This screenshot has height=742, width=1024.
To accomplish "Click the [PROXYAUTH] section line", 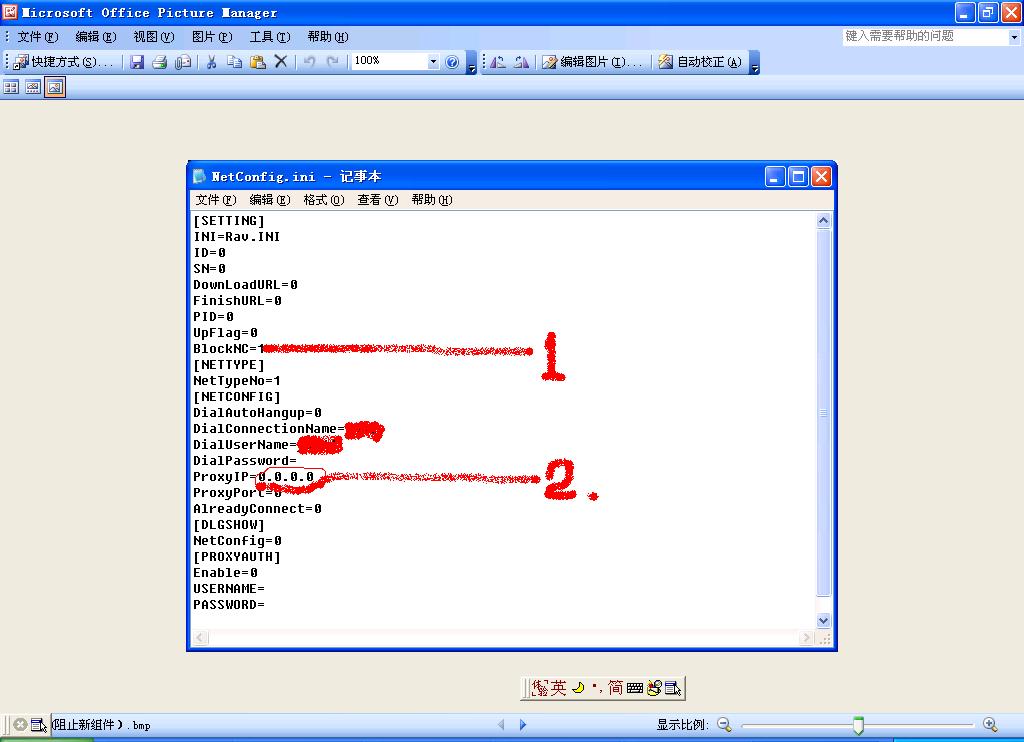I will tap(236, 556).
